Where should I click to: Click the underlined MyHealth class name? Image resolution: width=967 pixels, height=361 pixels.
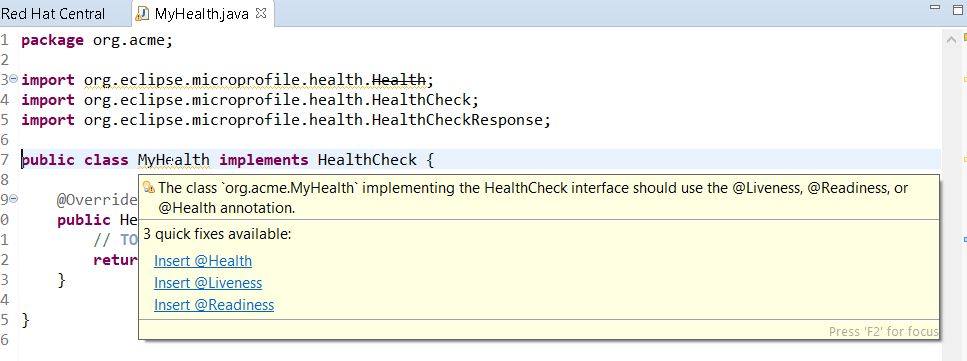pos(173,160)
